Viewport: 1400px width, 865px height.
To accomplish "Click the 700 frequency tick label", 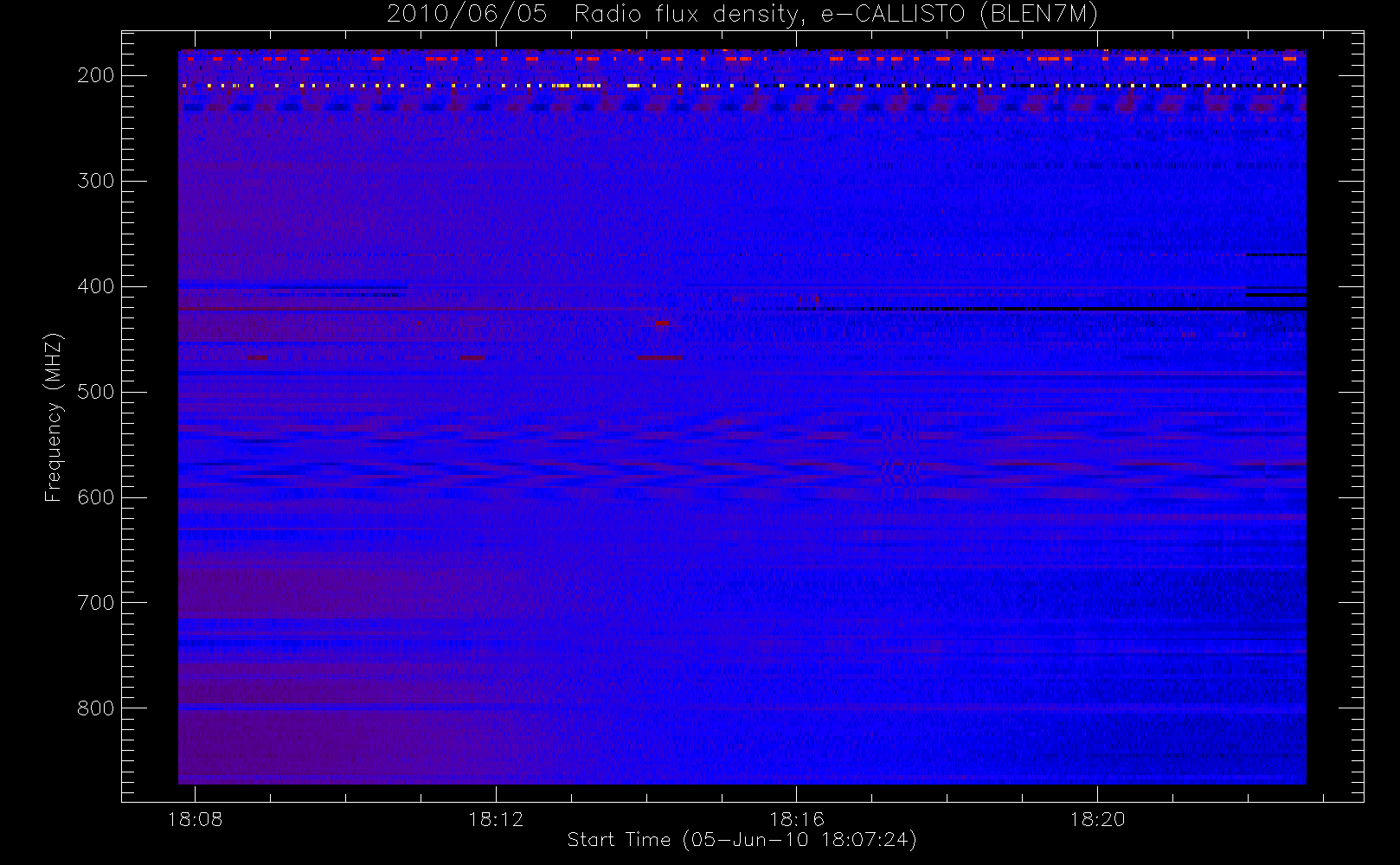I will coord(95,603).
